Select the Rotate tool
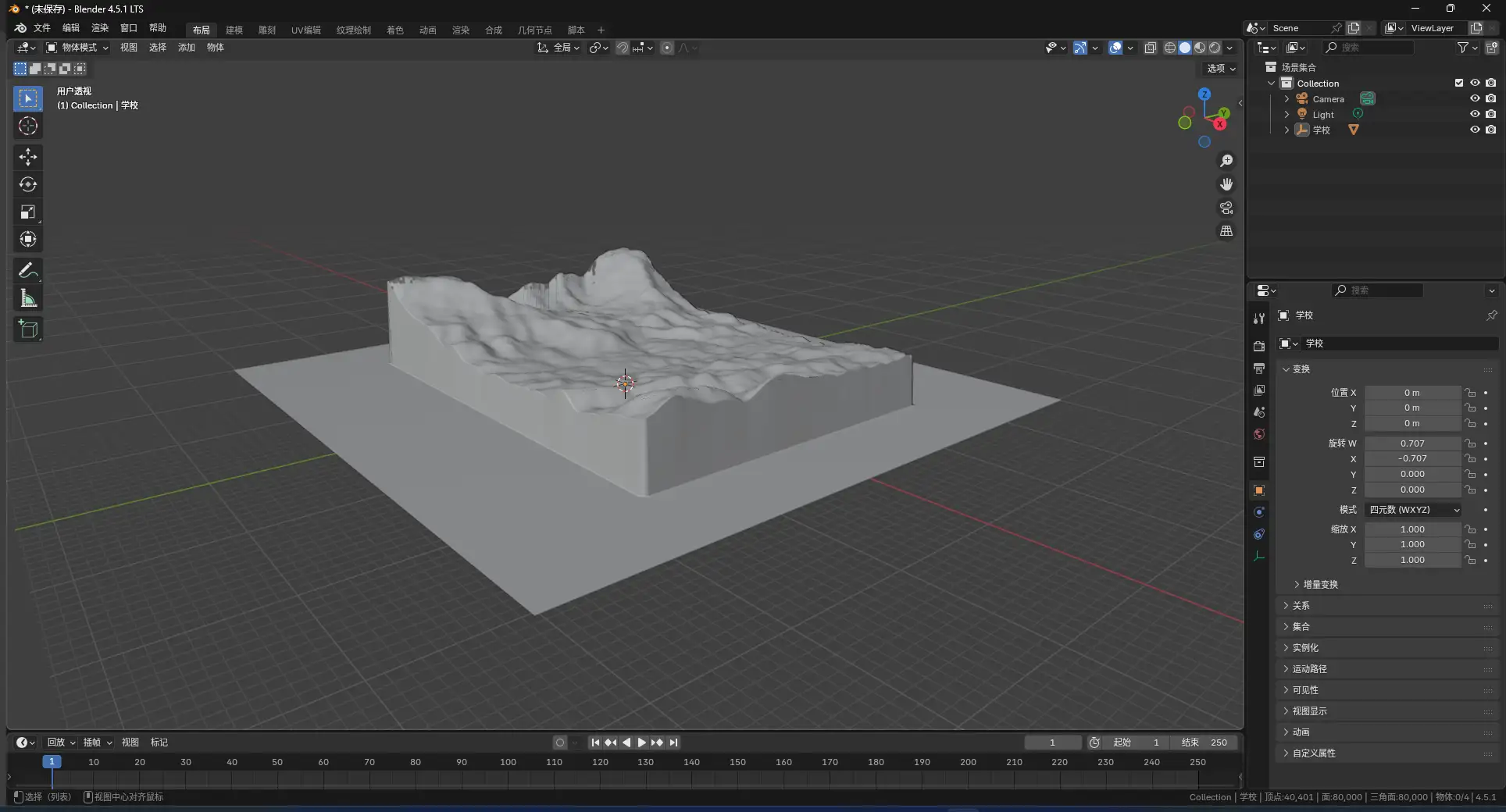This screenshot has height=812, width=1506. tap(27, 184)
